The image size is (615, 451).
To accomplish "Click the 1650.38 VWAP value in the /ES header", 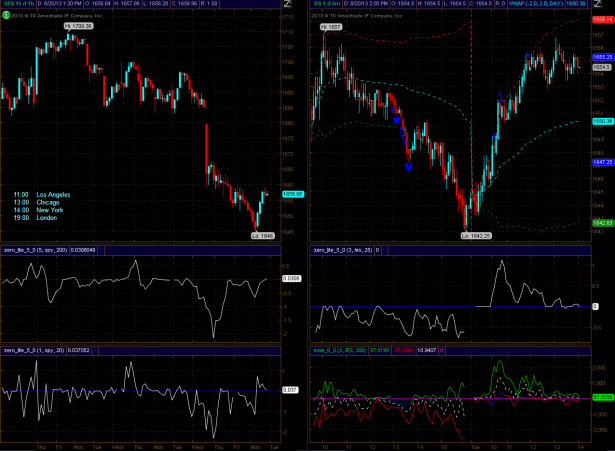I will [x=575, y=4].
